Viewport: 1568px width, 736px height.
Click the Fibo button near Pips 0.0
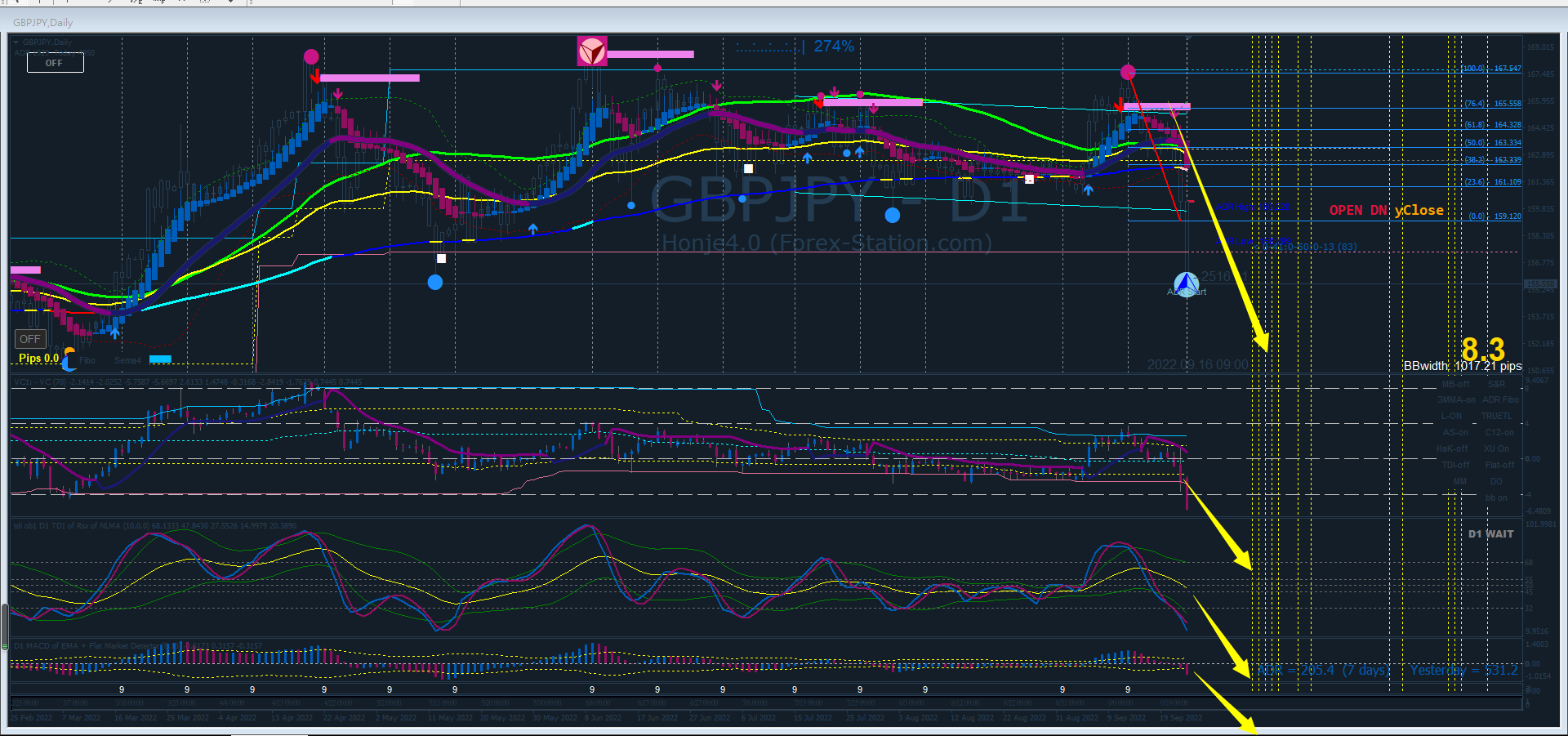pyautogui.click(x=87, y=360)
